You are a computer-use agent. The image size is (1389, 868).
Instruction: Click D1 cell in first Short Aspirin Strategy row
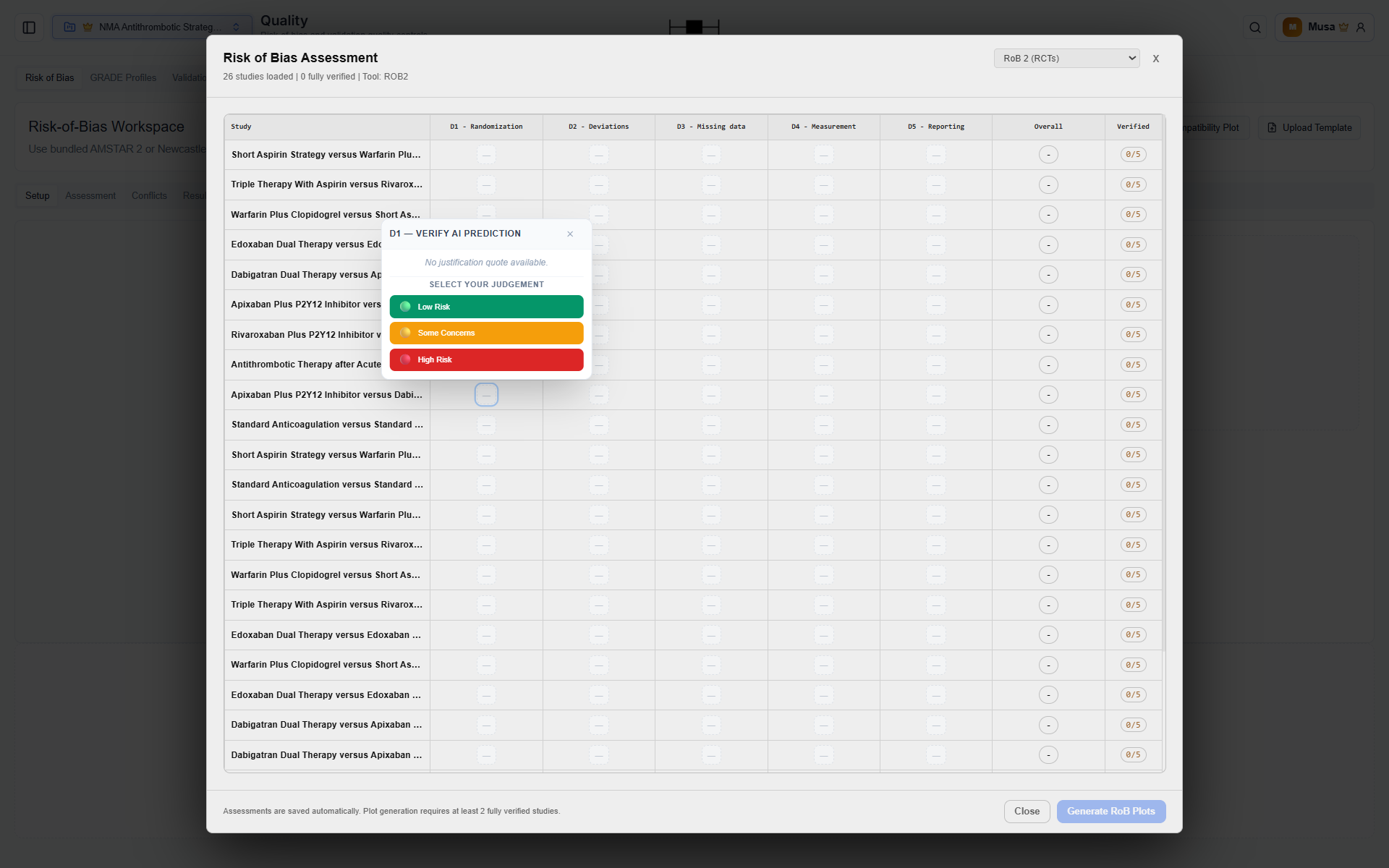click(486, 155)
